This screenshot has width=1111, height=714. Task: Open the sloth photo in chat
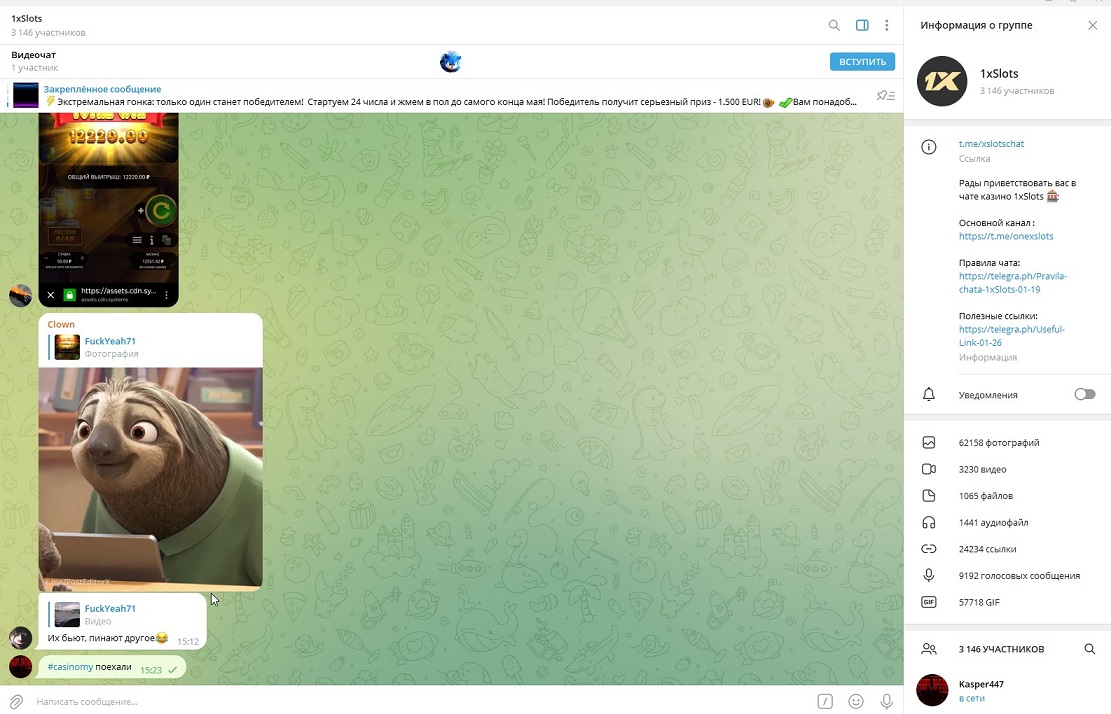pos(151,479)
